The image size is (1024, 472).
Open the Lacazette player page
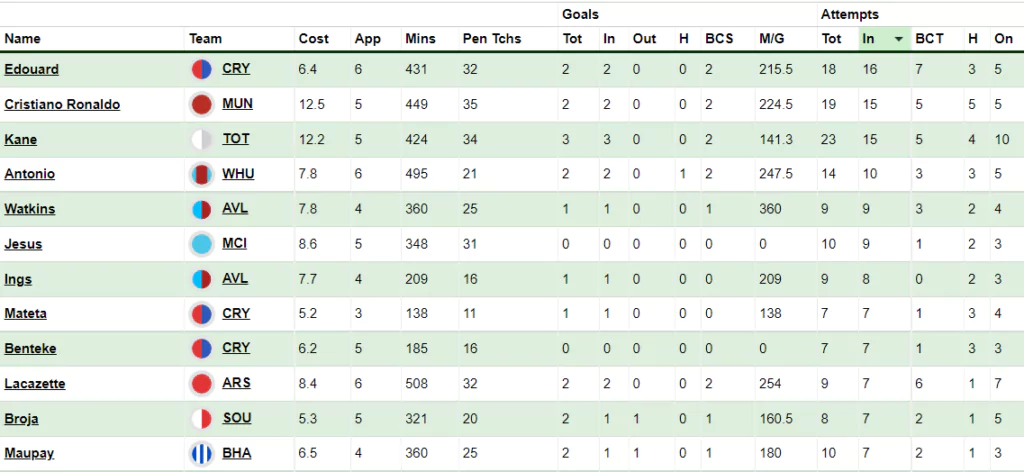click(x=35, y=383)
